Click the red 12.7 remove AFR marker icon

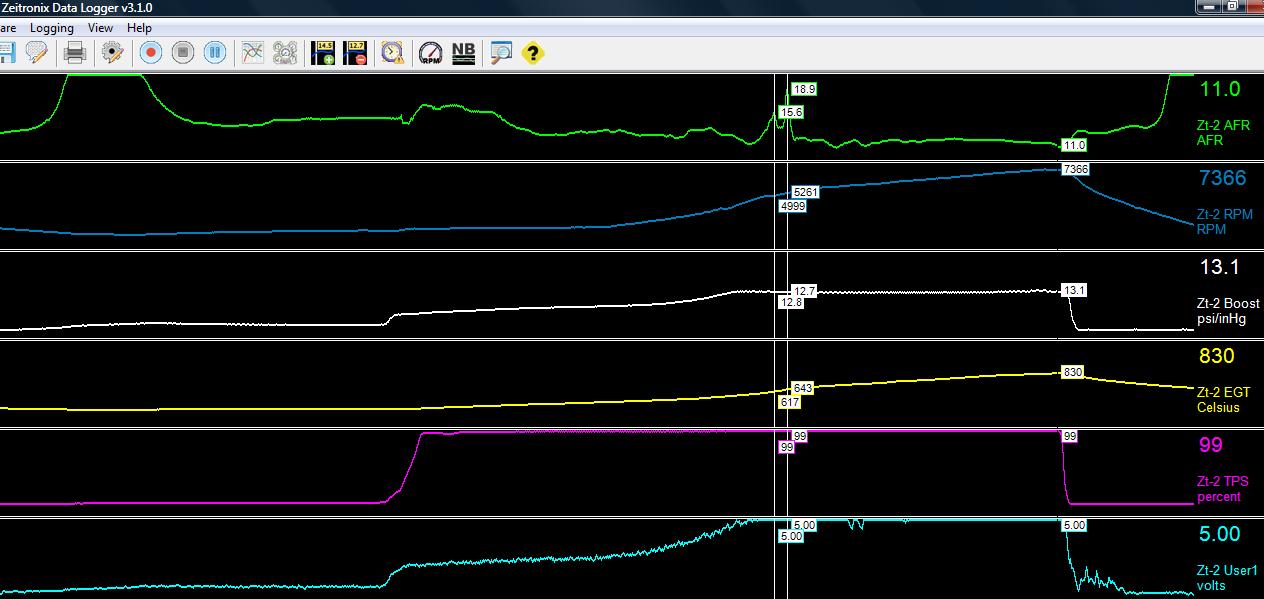pos(355,52)
